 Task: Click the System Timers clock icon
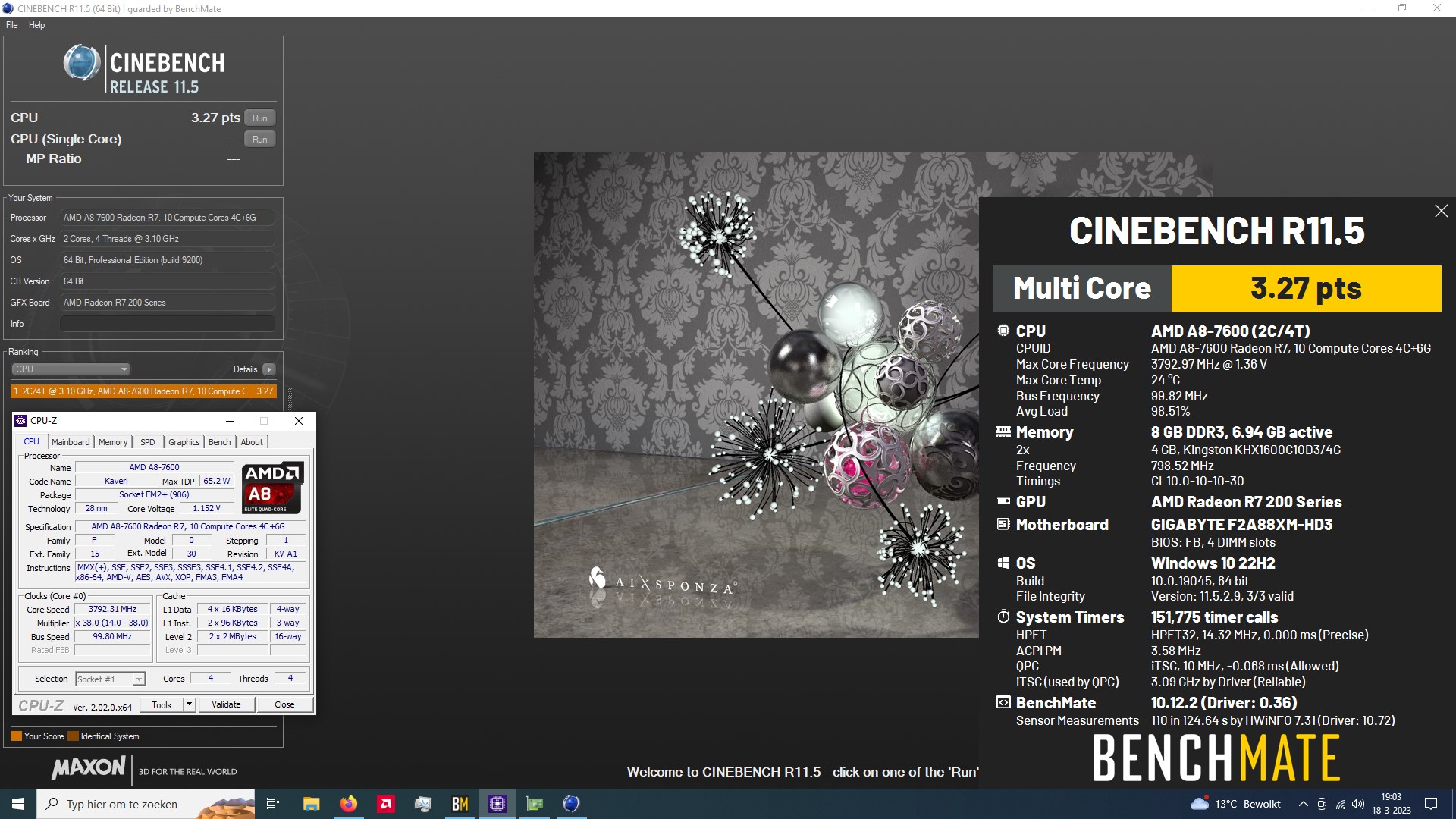[1003, 617]
